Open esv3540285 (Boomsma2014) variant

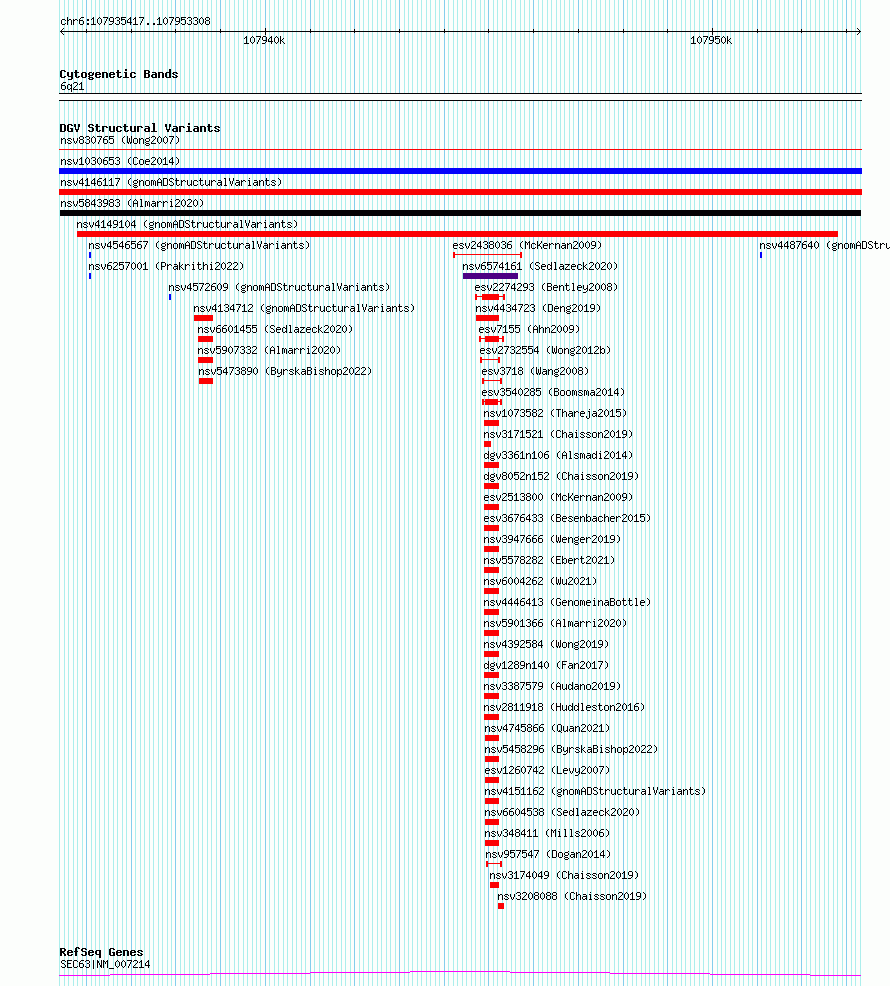point(553,392)
